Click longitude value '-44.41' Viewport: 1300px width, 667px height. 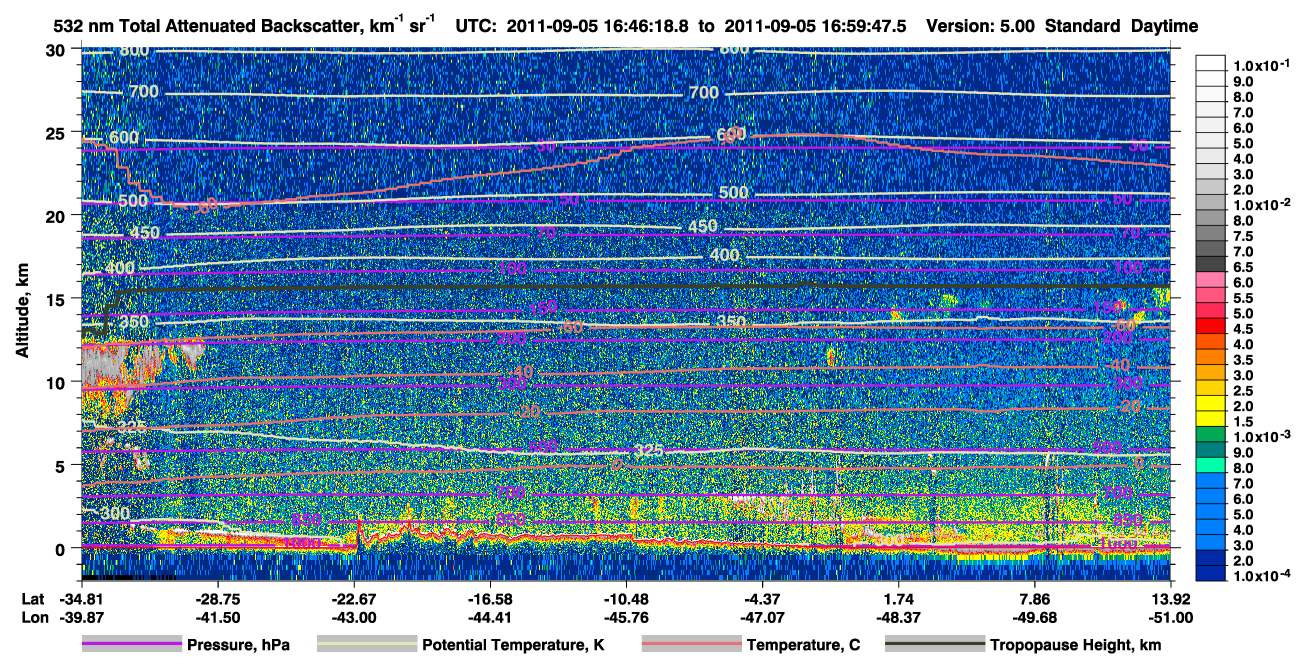(489, 617)
